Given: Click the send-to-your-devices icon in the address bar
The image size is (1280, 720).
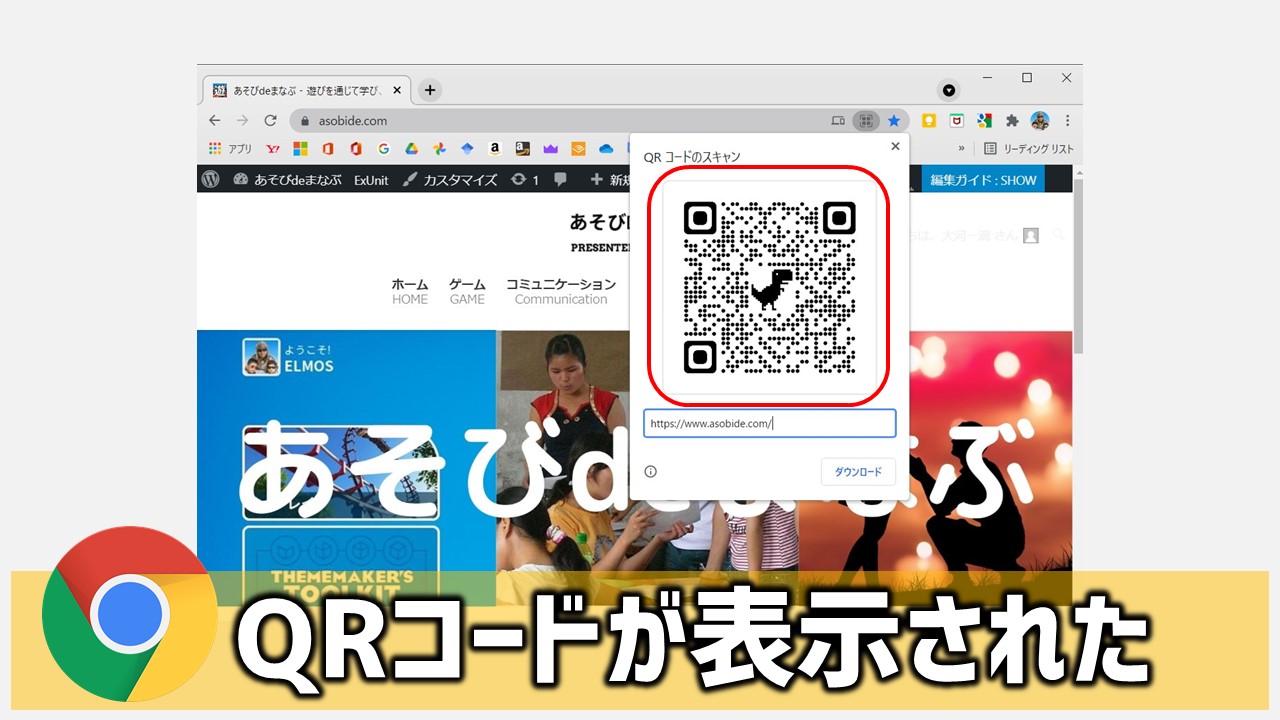Looking at the screenshot, I should (x=838, y=120).
